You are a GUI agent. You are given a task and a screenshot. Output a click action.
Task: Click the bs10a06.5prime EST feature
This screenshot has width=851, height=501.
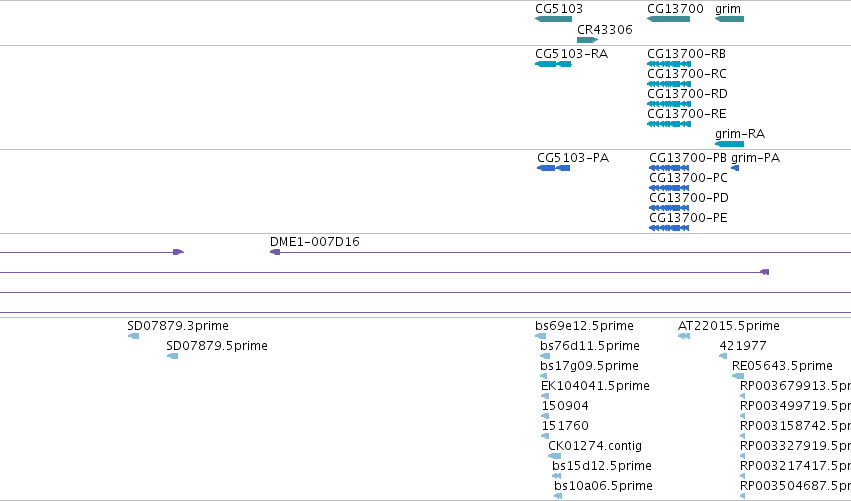[x=558, y=496]
